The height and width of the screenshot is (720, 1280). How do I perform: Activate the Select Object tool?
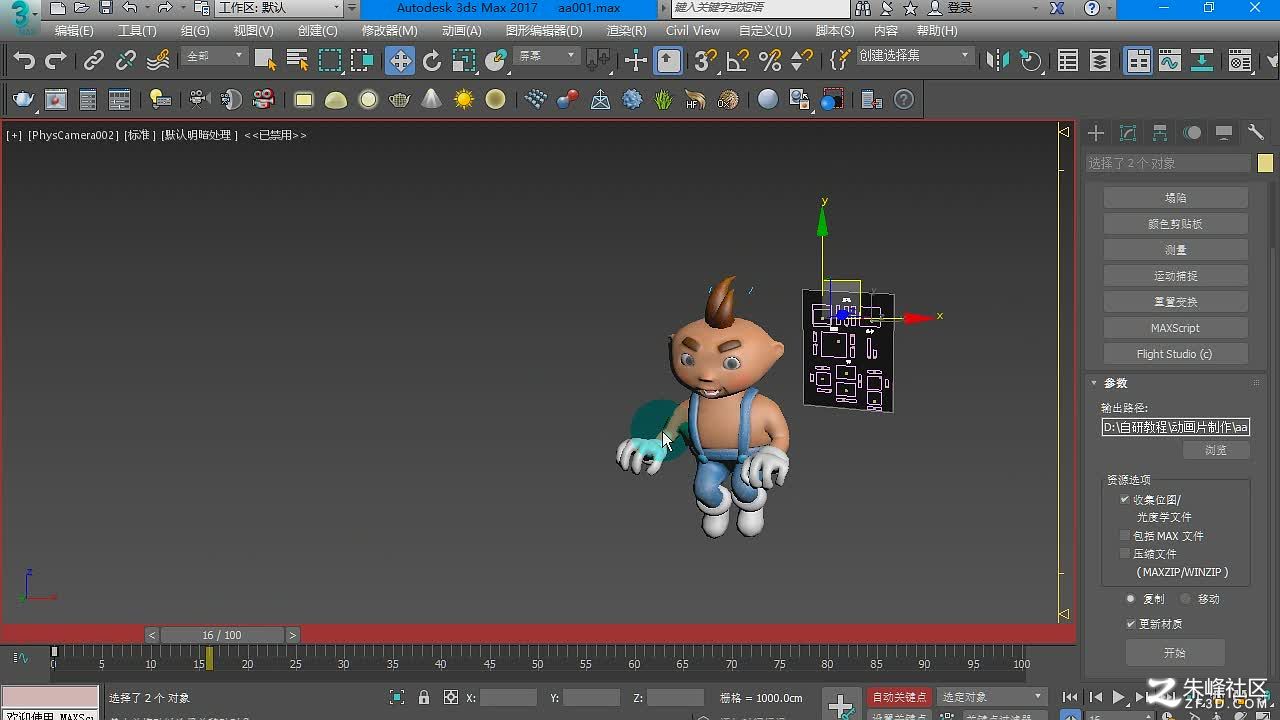(x=265, y=61)
